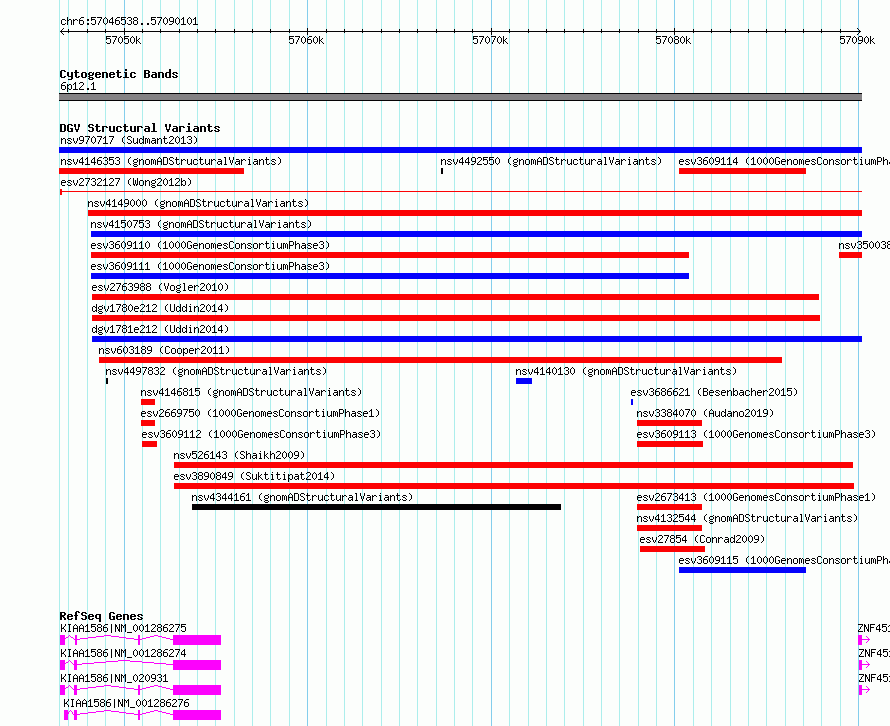The width and height of the screenshot is (890, 726).
Task: Click the 6p12.1 band label
Action: pyautogui.click(x=78, y=86)
